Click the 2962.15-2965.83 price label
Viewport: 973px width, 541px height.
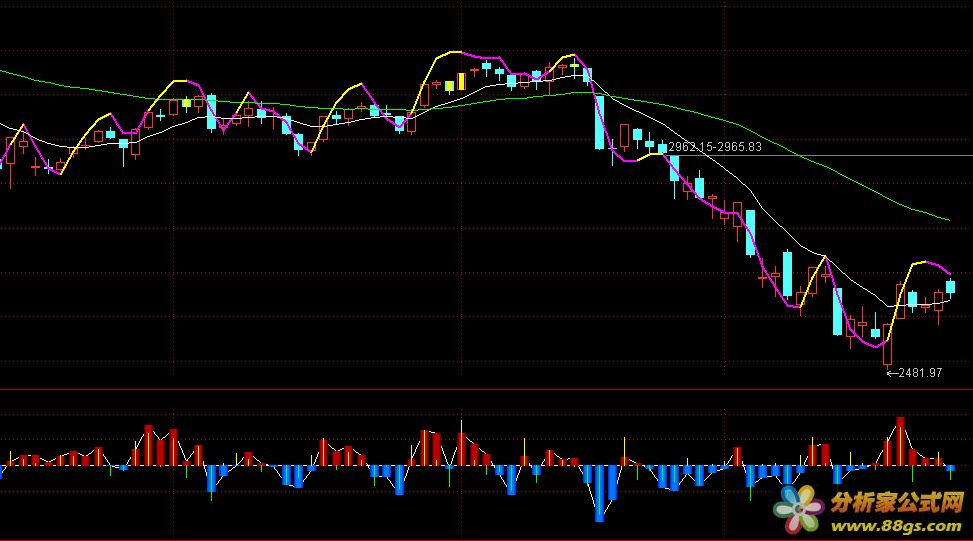tap(715, 147)
